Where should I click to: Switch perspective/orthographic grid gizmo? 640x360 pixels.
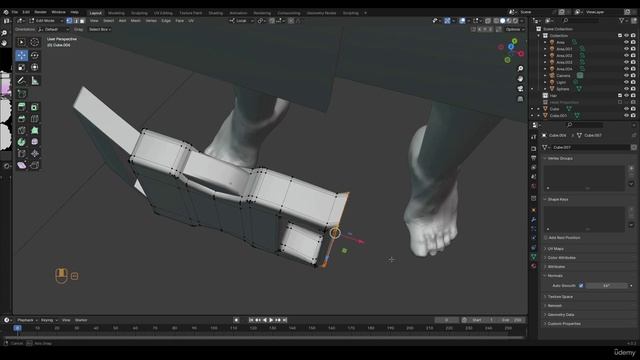(520, 99)
